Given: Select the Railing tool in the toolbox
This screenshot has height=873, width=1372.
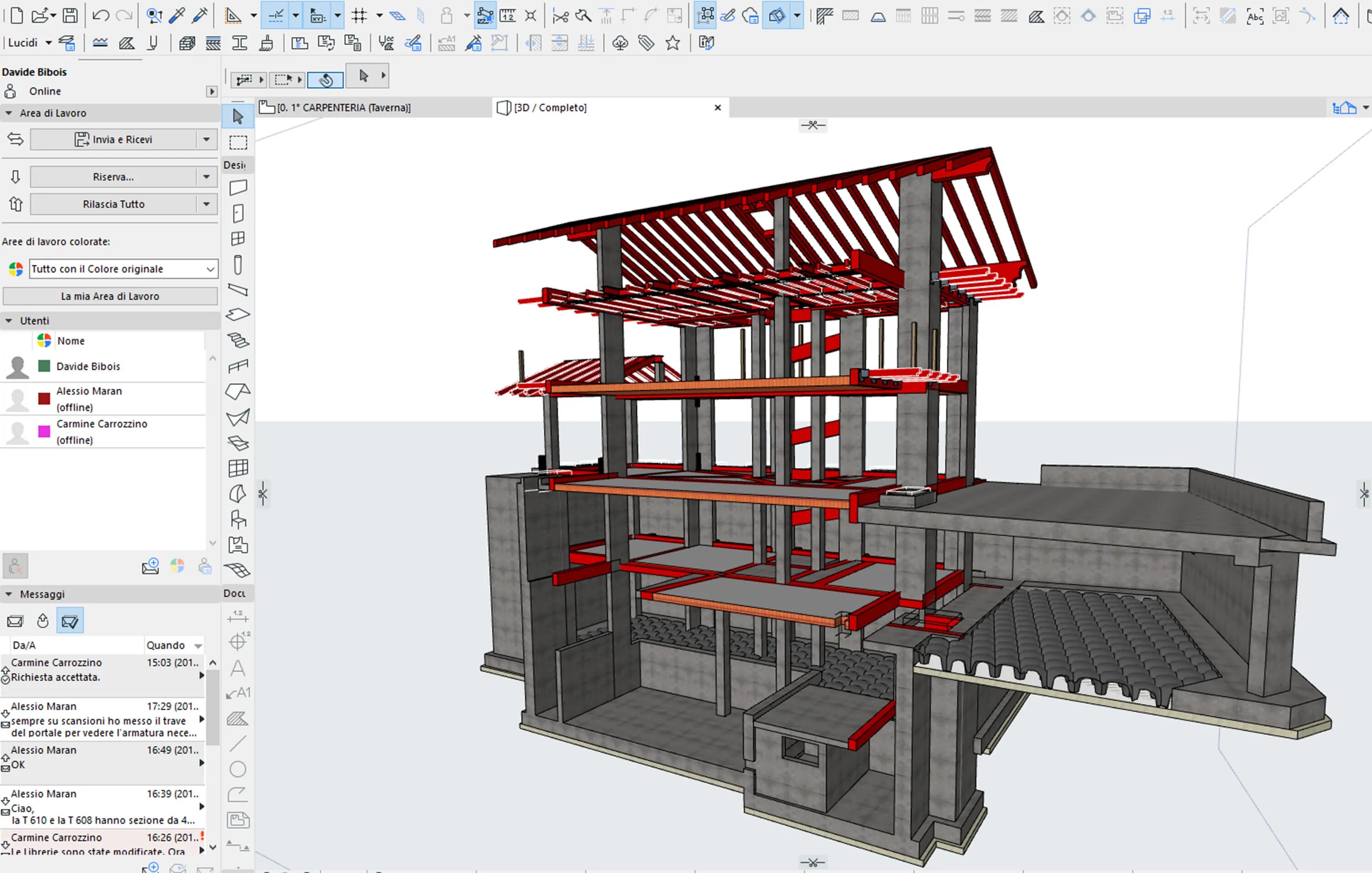Looking at the screenshot, I should [238, 365].
